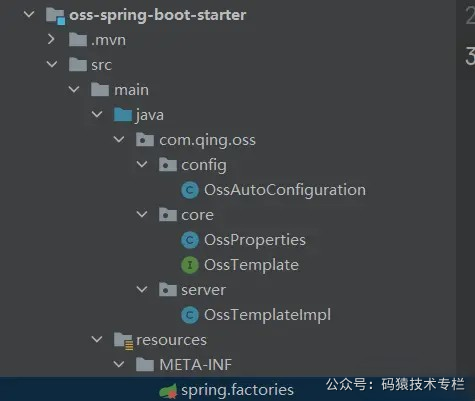The width and height of the screenshot is (475, 401).
Task: Click the OssProperties class icon
Action: [x=190, y=240]
